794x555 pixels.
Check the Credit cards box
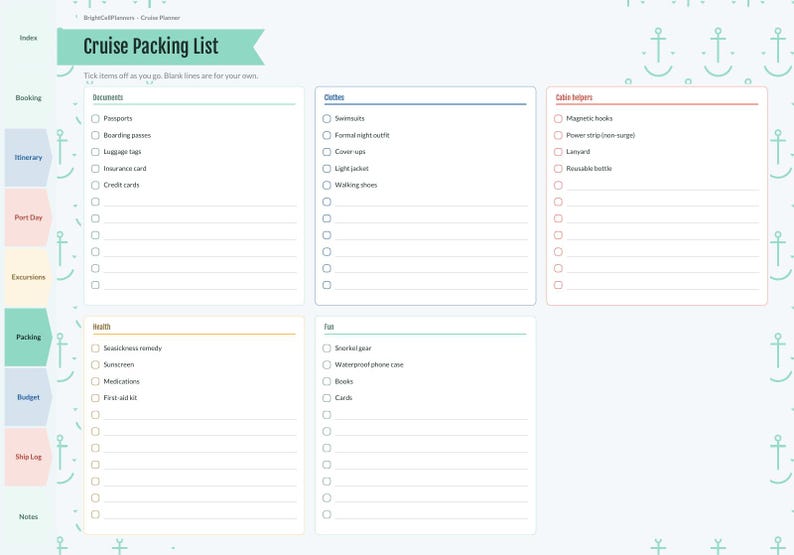[x=95, y=185]
